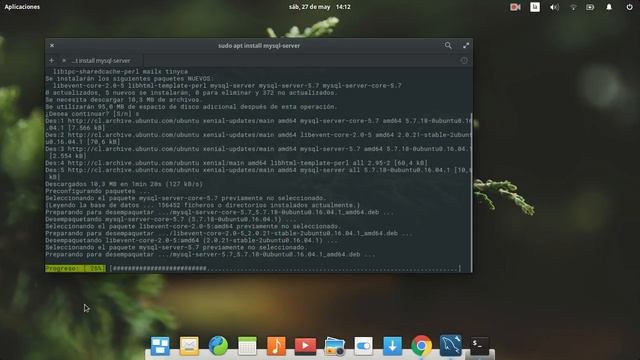This screenshot has height=360, width=640.
Task: Launch MySQL Workbench from the dock
Action: [451, 346]
